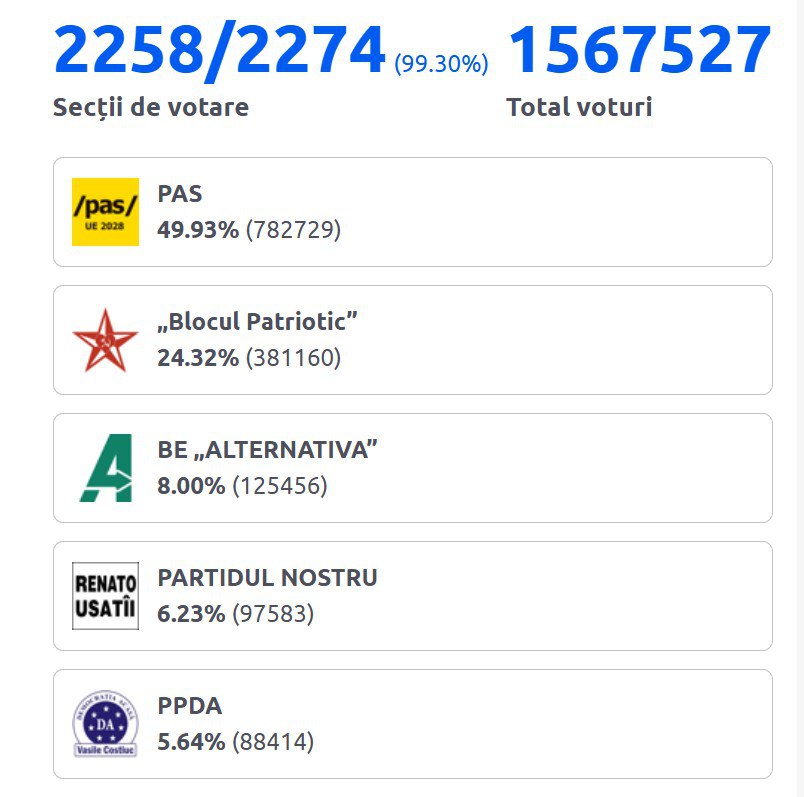Viewport: 804px width, 797px height.
Task: Select the PARTIDUL NOSTRU party name
Action: click(x=267, y=578)
